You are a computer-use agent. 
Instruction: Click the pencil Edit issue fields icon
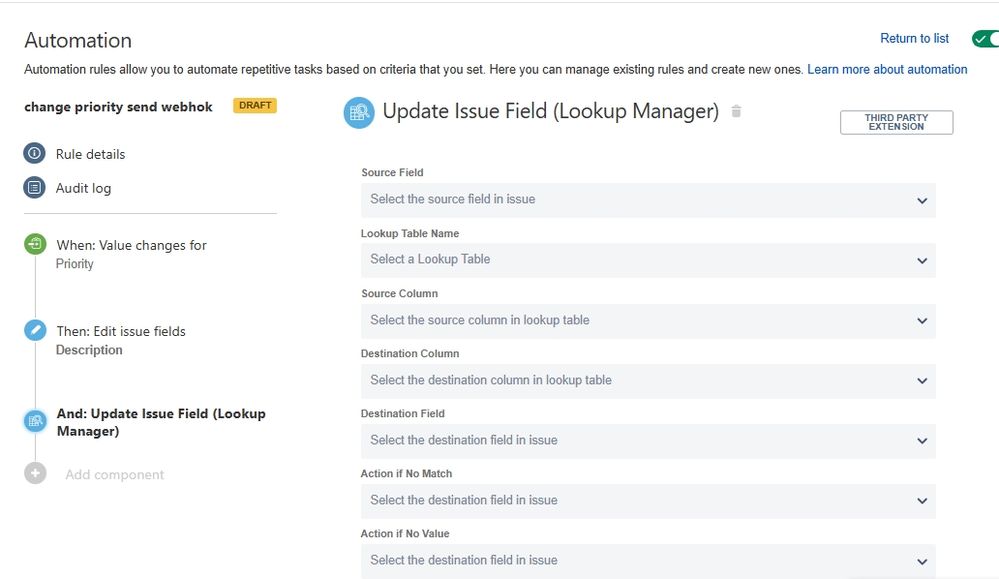[35, 330]
